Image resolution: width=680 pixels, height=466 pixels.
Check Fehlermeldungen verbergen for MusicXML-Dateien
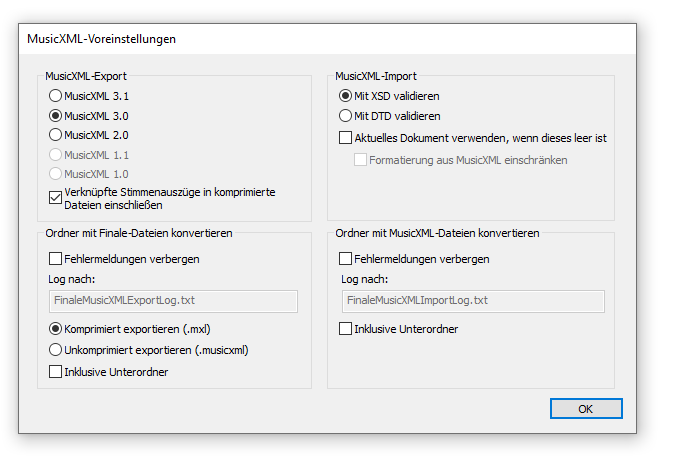(345, 259)
